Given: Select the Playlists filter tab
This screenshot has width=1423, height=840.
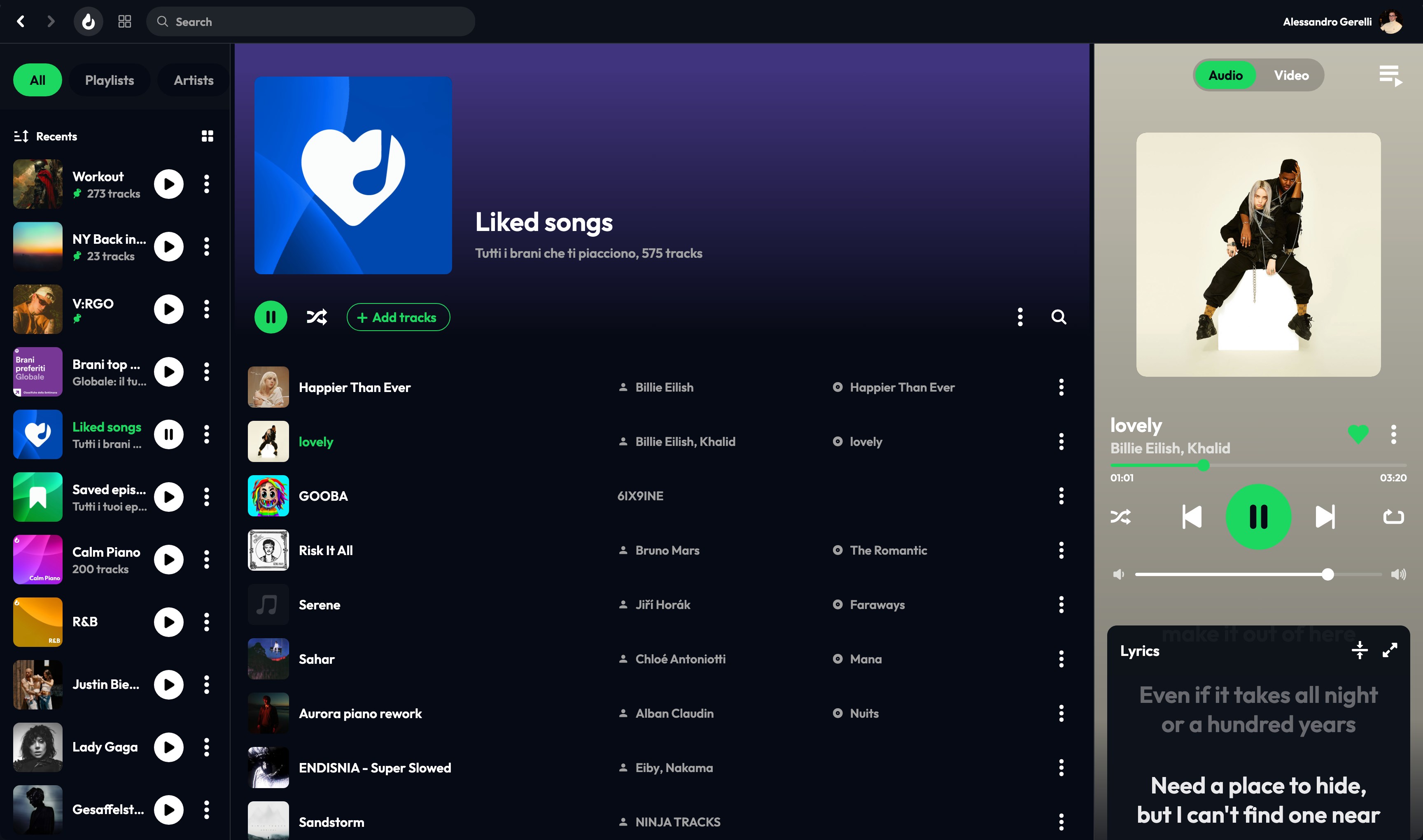Looking at the screenshot, I should point(109,80).
